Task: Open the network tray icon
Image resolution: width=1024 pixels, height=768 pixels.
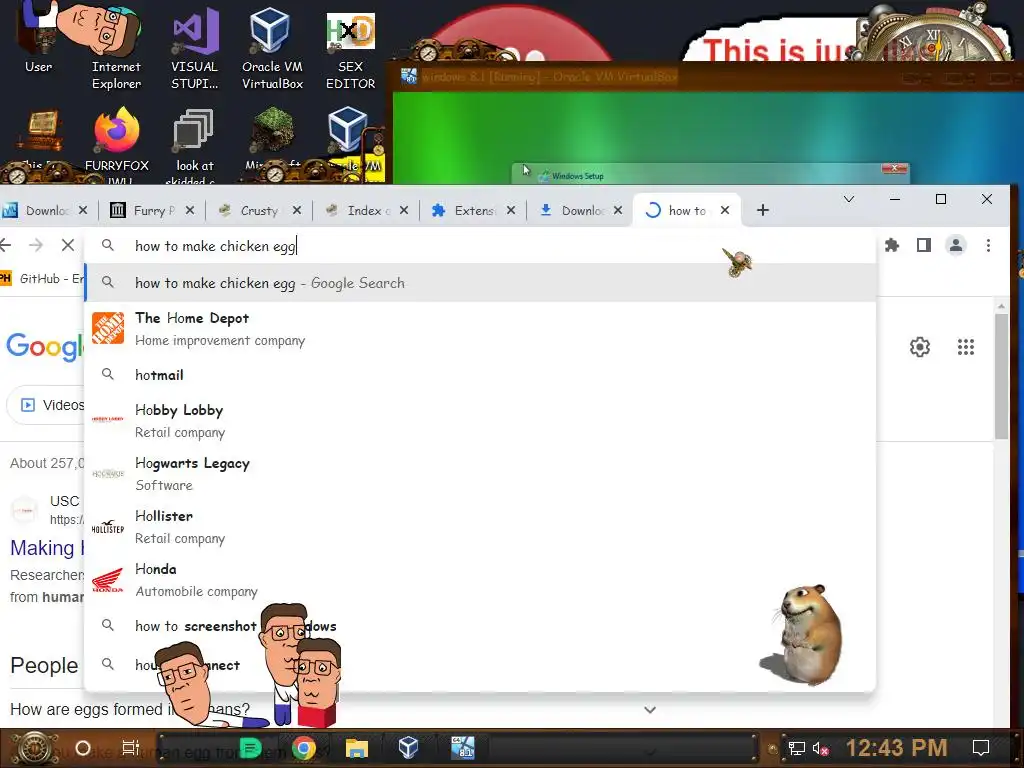Action: (x=796, y=748)
